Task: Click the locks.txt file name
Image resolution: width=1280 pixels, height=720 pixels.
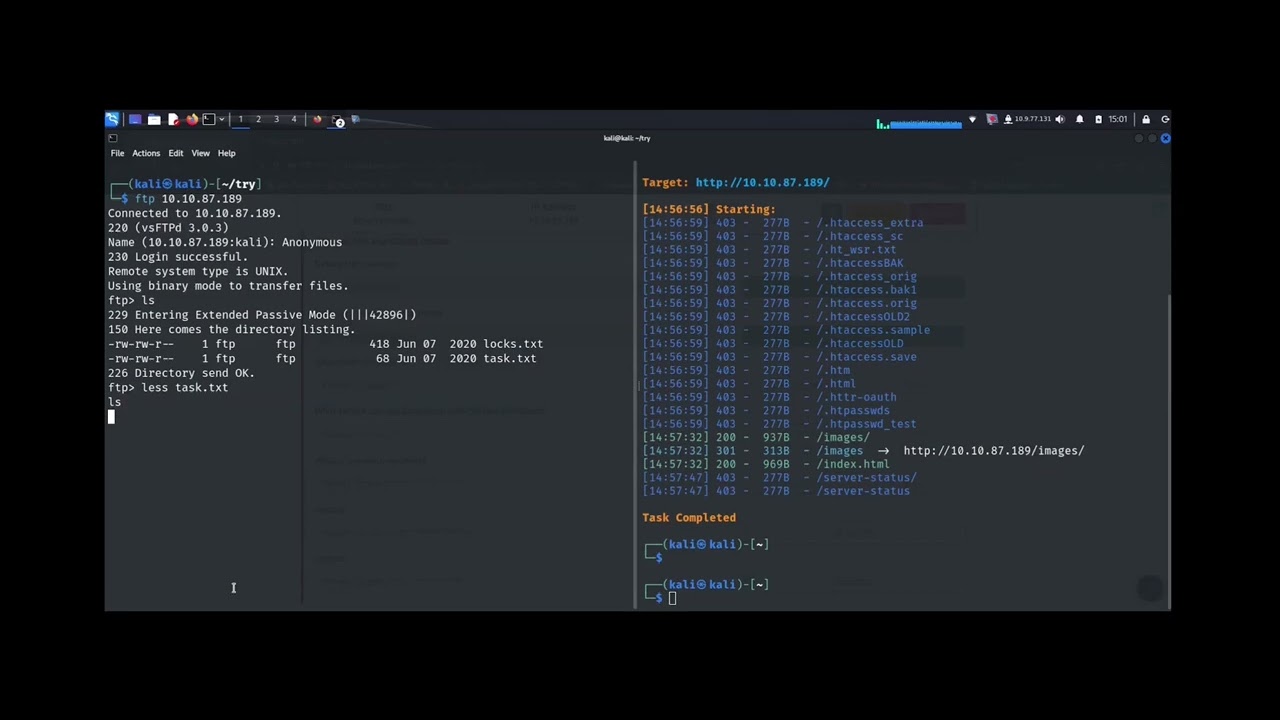Action: 513,344
